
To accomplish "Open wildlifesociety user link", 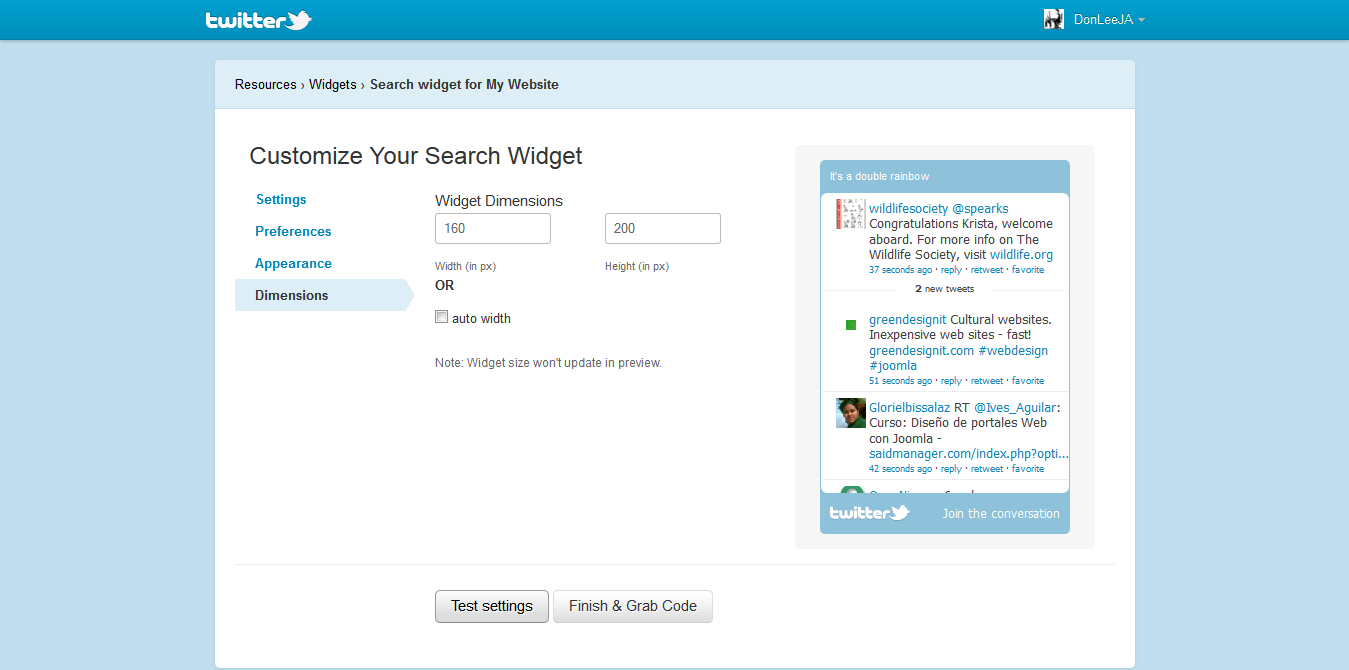I will [x=908, y=209].
